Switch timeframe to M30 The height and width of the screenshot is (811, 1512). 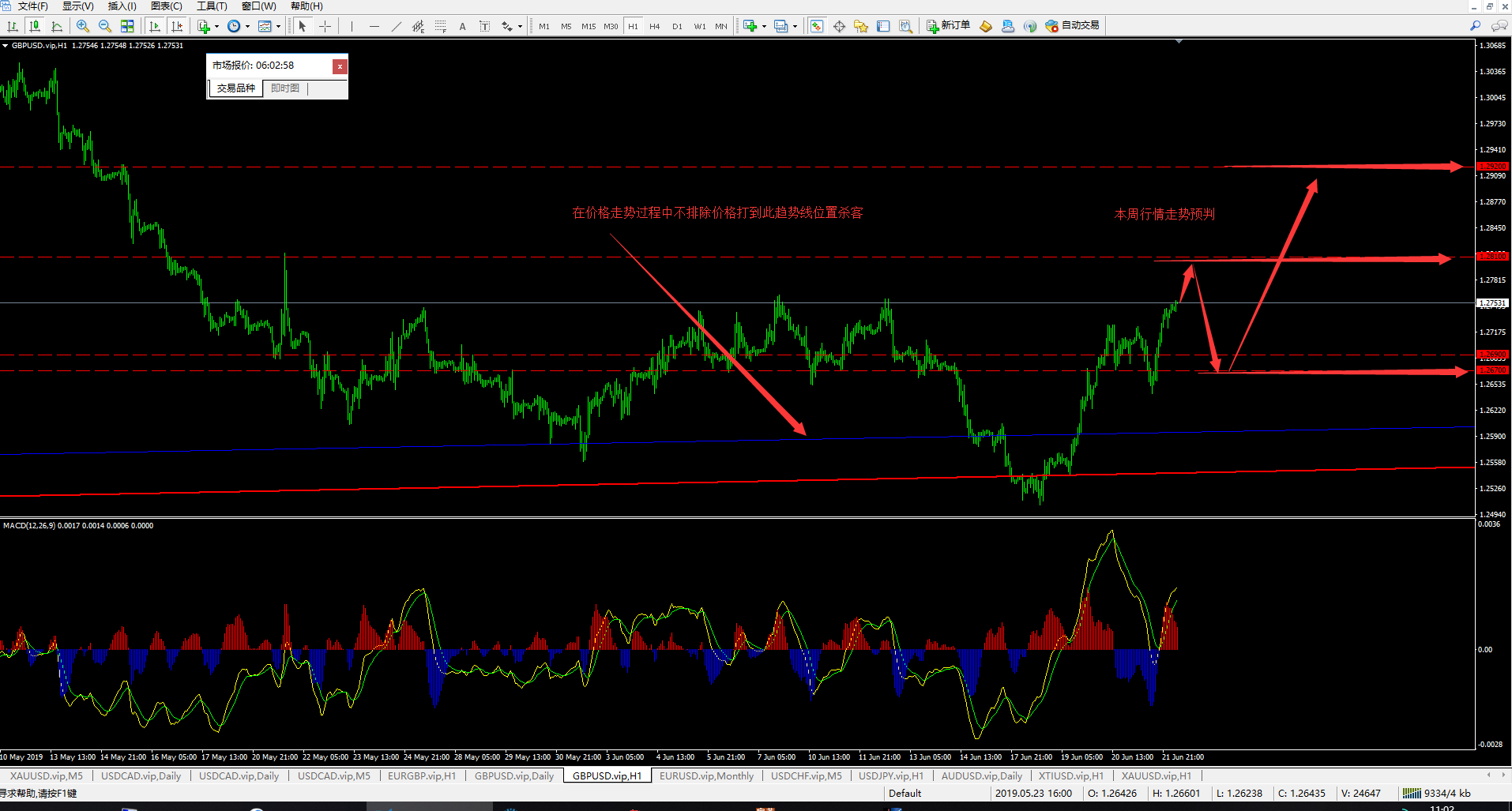pyautogui.click(x=611, y=26)
